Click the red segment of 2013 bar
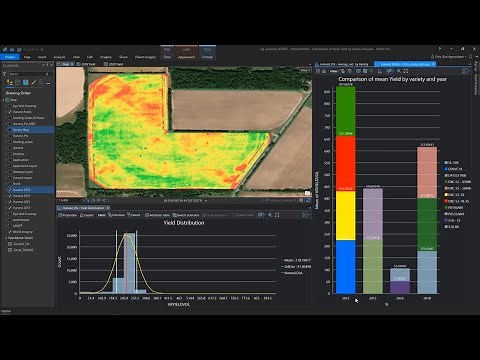Viewport: 480px width, 360px height. pyautogui.click(x=346, y=163)
